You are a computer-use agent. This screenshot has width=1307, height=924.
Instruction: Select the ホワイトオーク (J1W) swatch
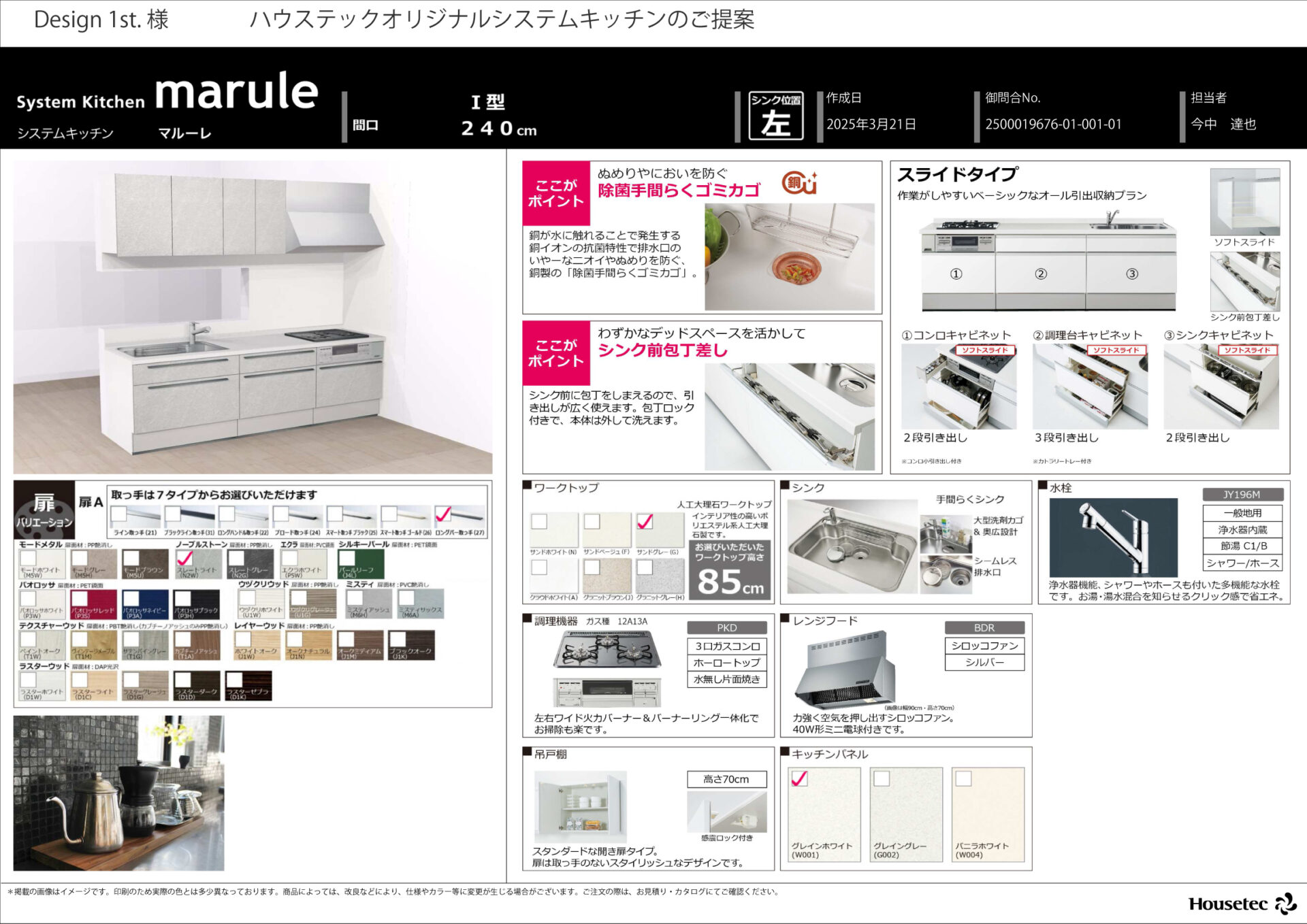click(256, 645)
